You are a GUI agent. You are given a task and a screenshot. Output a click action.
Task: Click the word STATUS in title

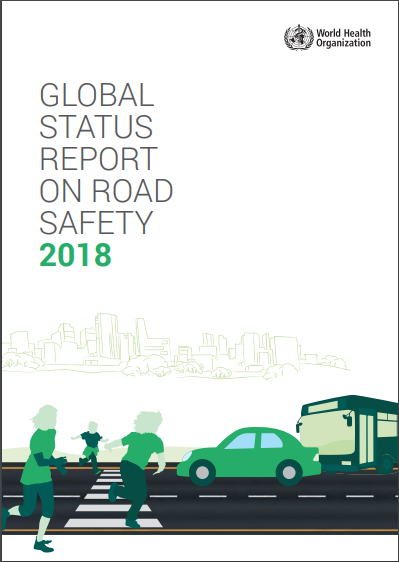pyautogui.click(x=96, y=127)
